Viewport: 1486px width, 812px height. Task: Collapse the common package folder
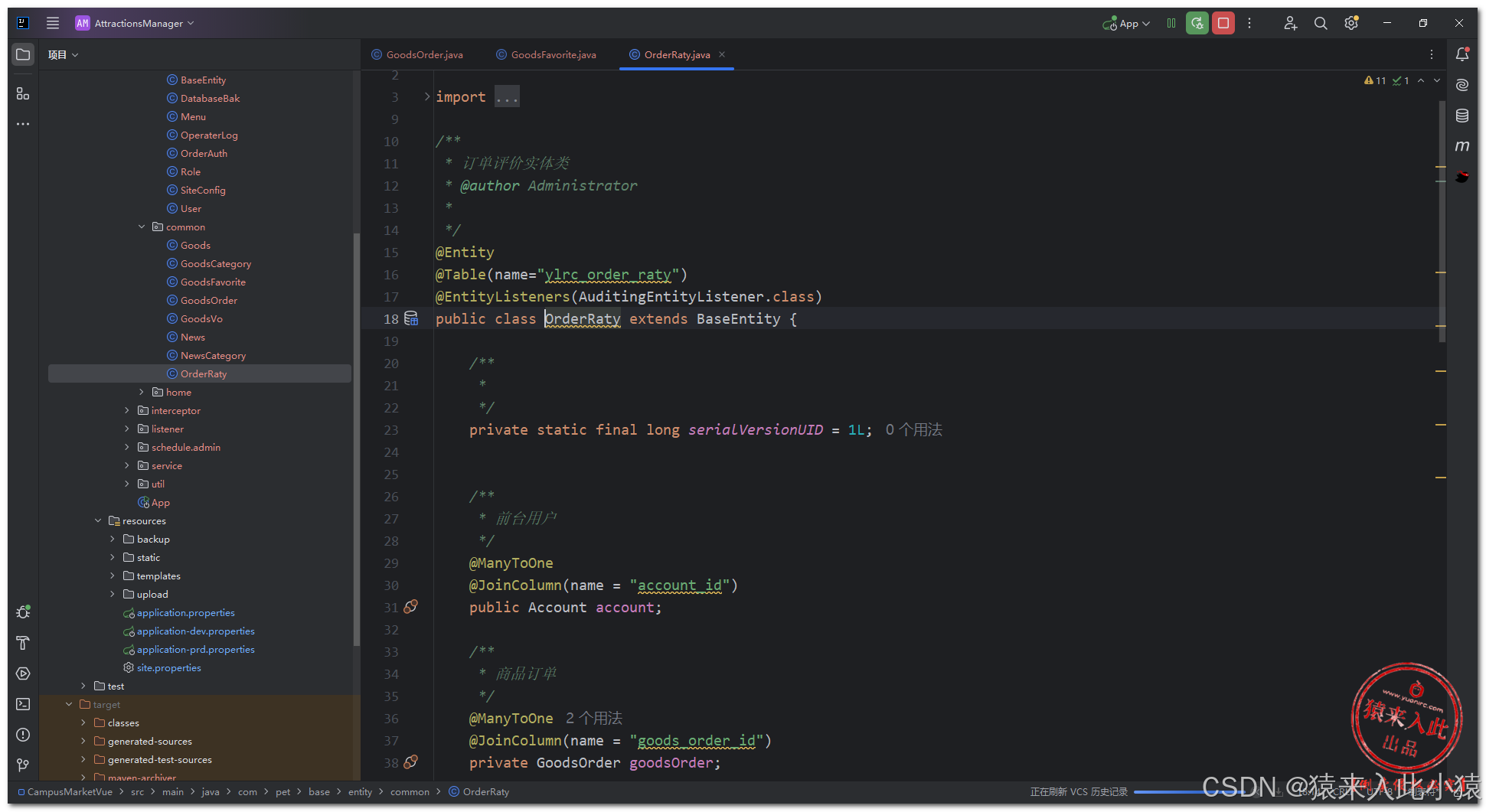142,227
